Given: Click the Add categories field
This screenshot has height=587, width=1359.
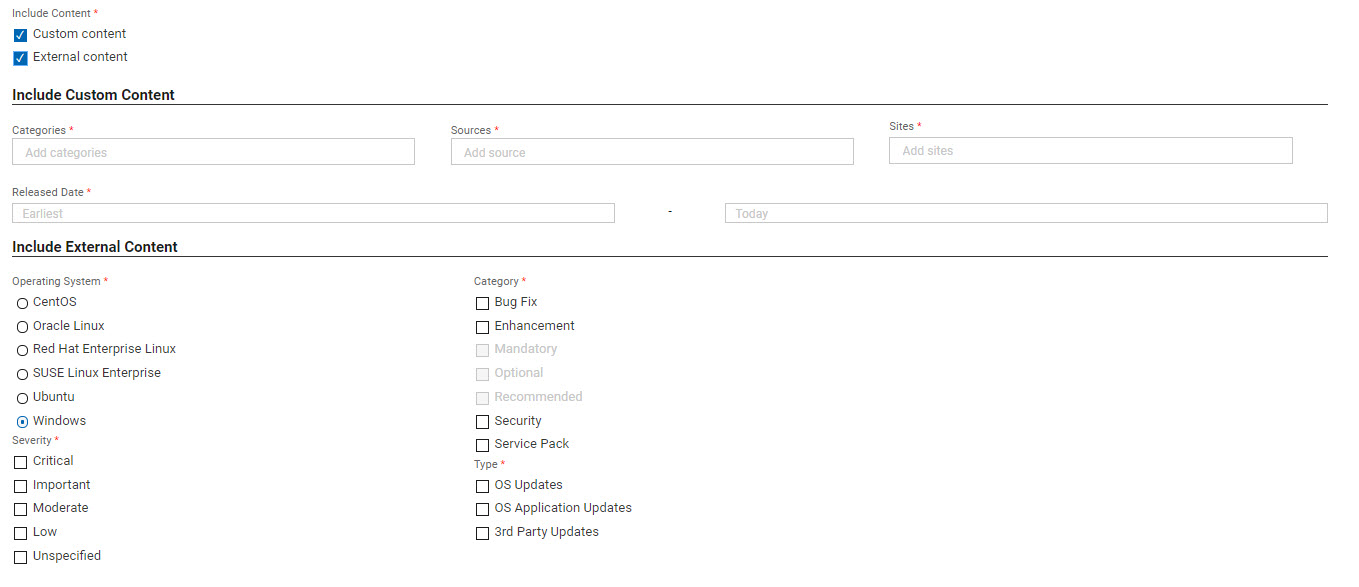Looking at the screenshot, I should tap(213, 152).
